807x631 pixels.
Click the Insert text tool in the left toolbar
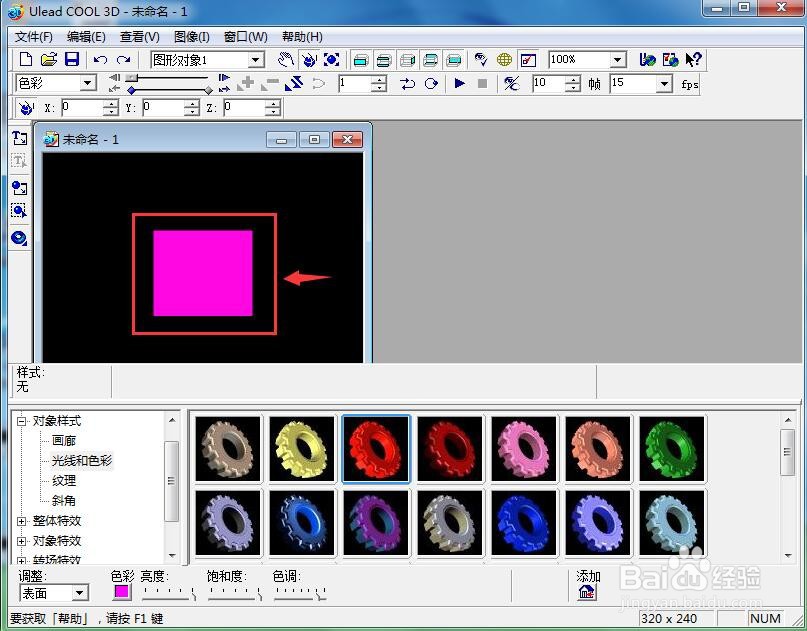coord(20,138)
